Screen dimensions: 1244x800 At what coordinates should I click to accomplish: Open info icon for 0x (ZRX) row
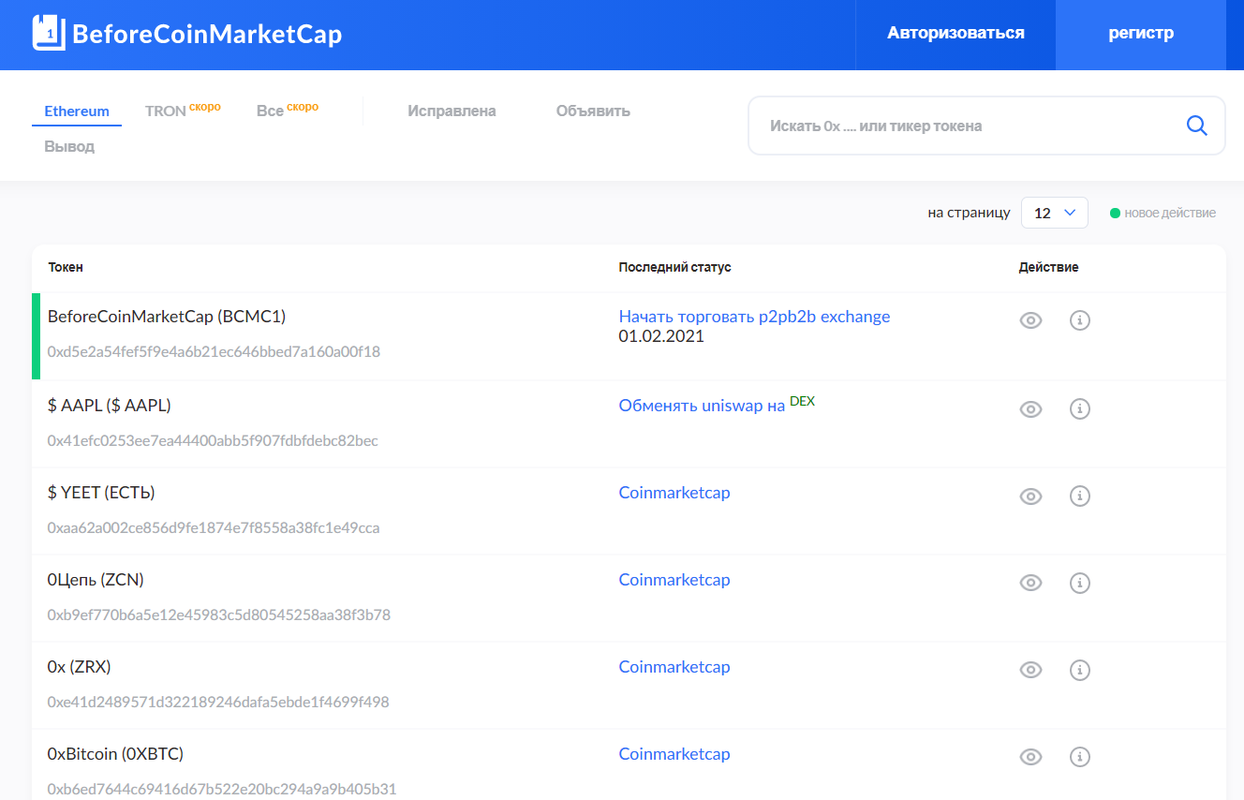point(1079,669)
